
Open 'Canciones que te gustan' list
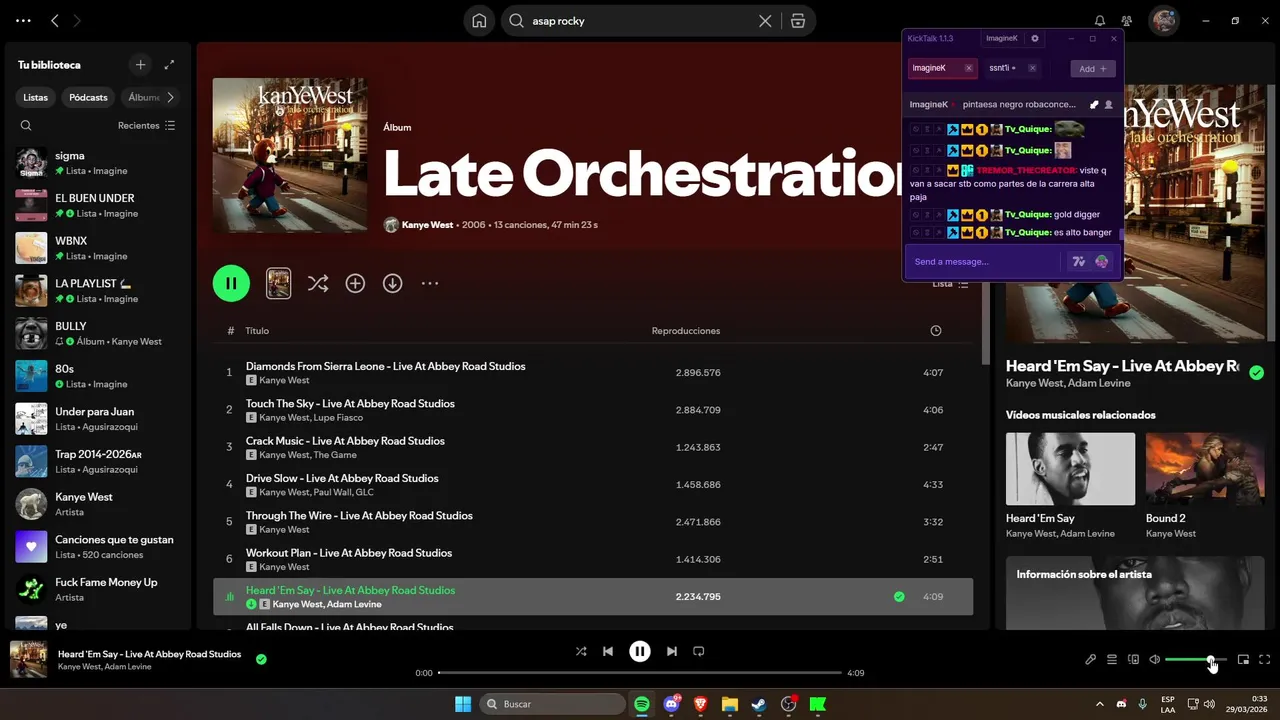coord(97,546)
